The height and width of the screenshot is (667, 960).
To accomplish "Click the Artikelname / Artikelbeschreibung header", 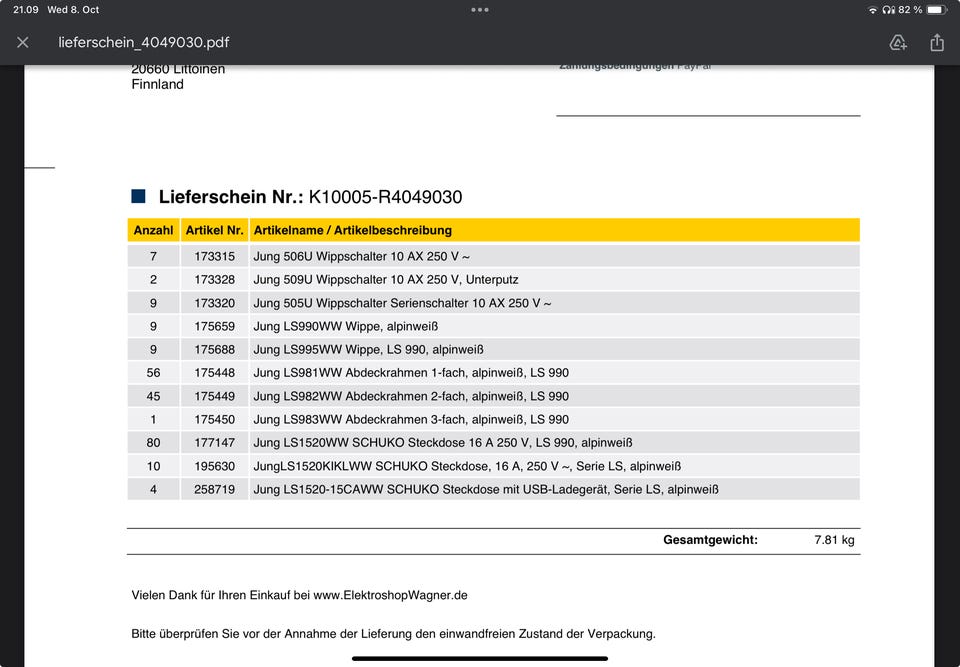I will click(555, 230).
